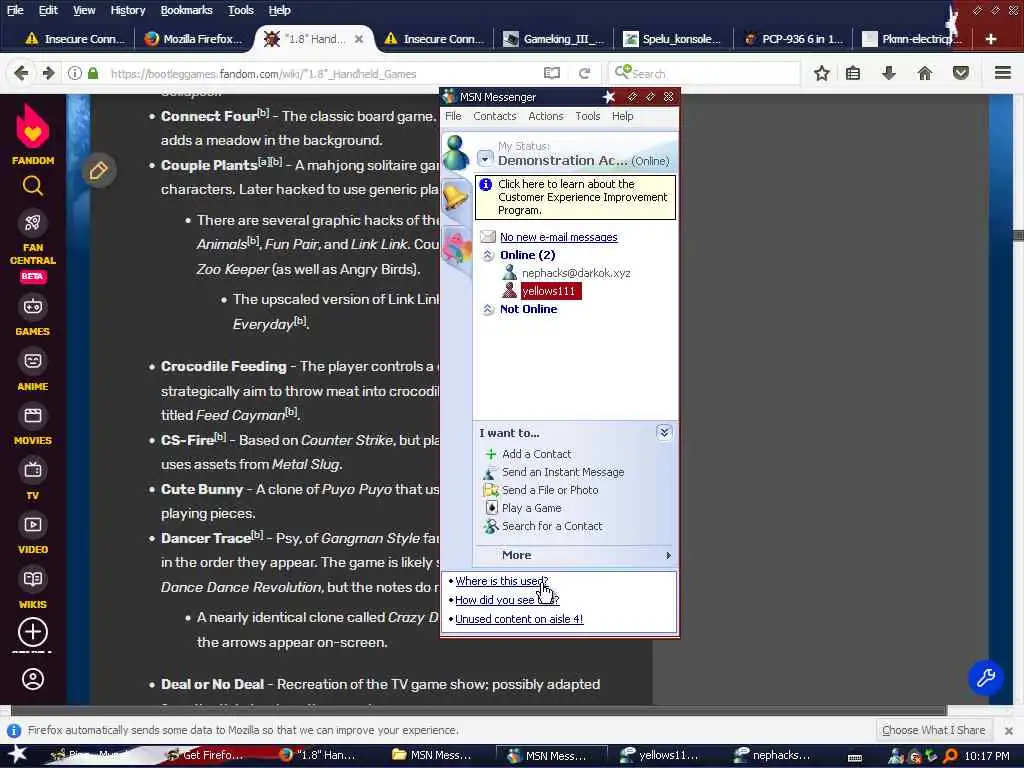Select contact nephacks@darkok.xyz

pyautogui.click(x=575, y=273)
